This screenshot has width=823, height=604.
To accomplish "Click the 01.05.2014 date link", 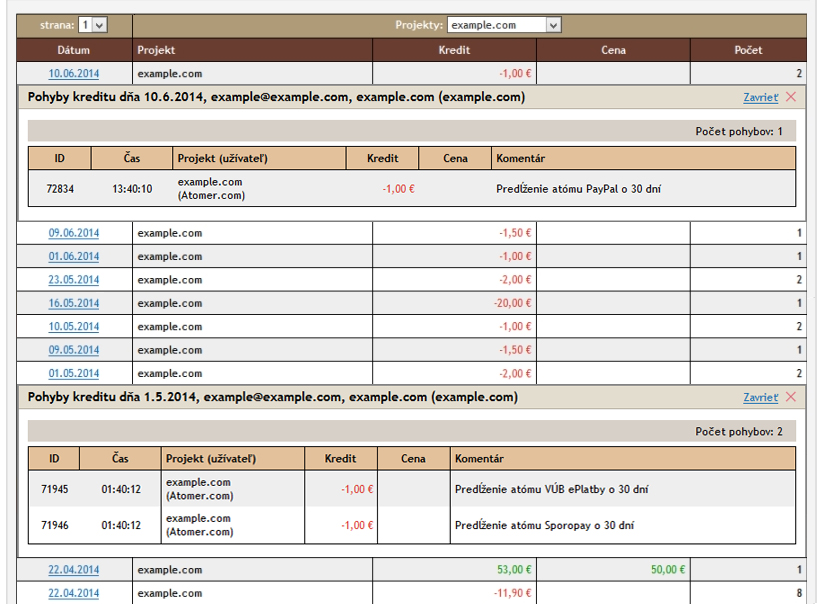I will tap(74, 374).
